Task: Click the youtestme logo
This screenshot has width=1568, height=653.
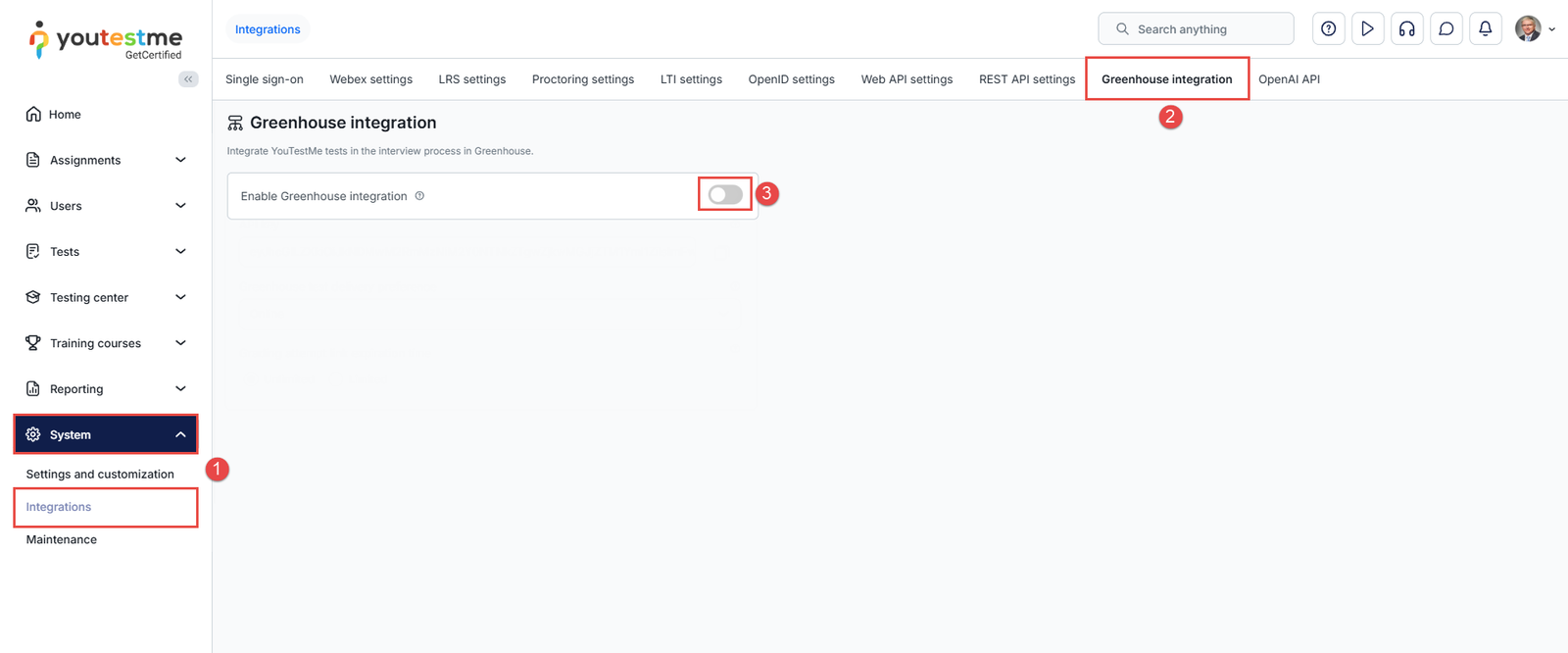Action: (106, 40)
